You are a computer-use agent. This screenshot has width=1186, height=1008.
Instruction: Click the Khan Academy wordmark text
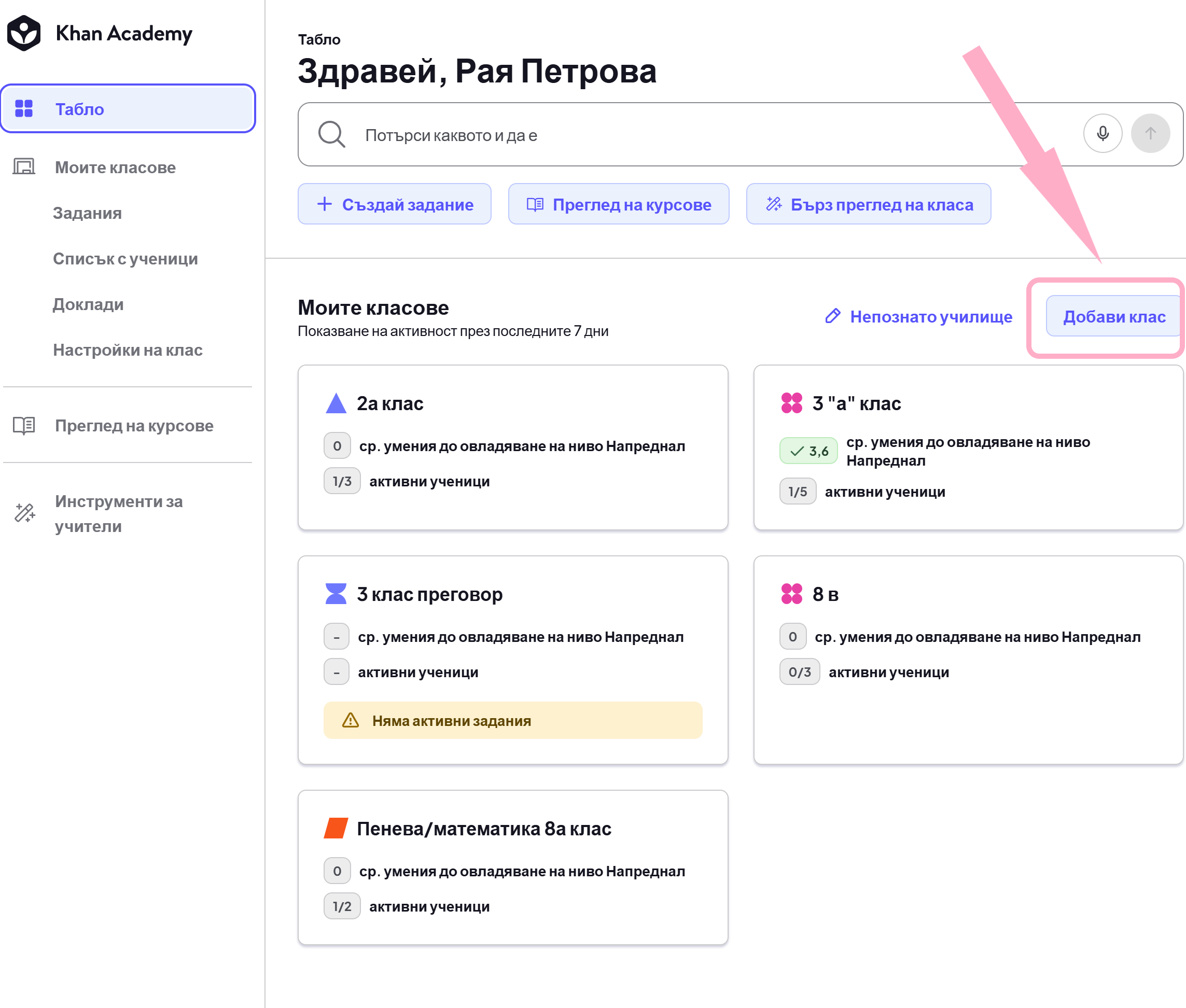[x=124, y=34]
